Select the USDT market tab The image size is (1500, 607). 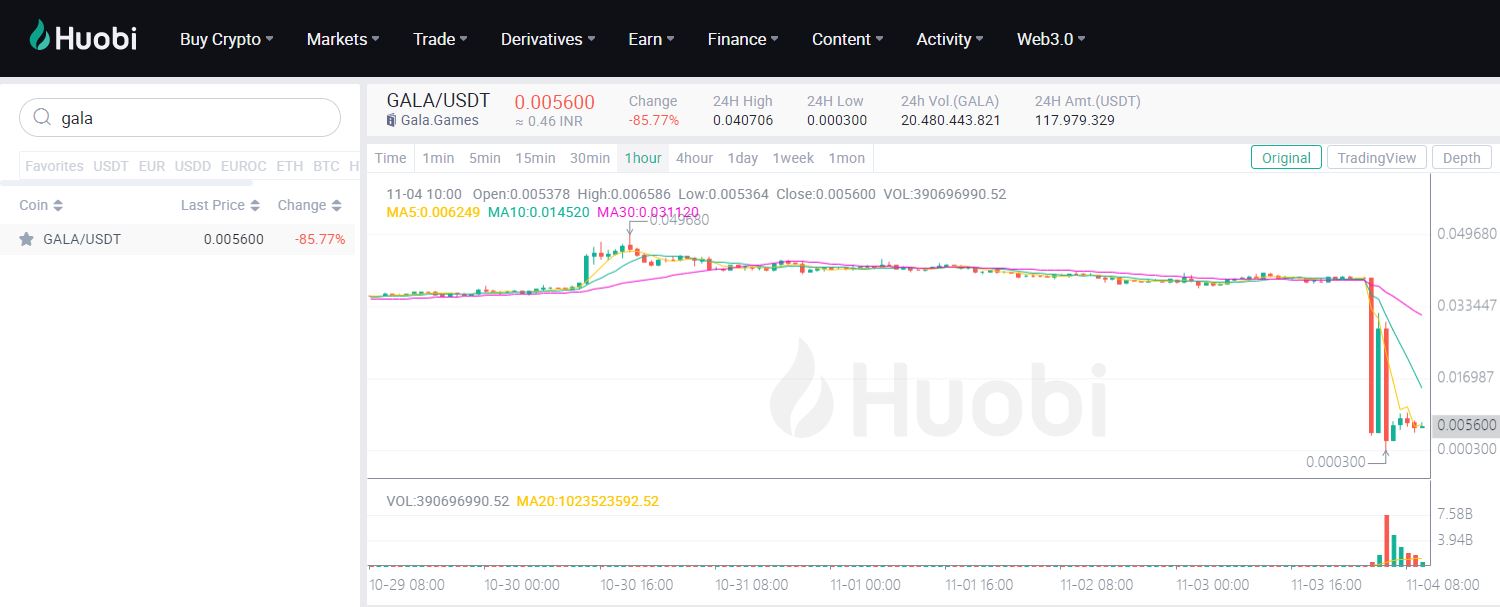(111, 166)
